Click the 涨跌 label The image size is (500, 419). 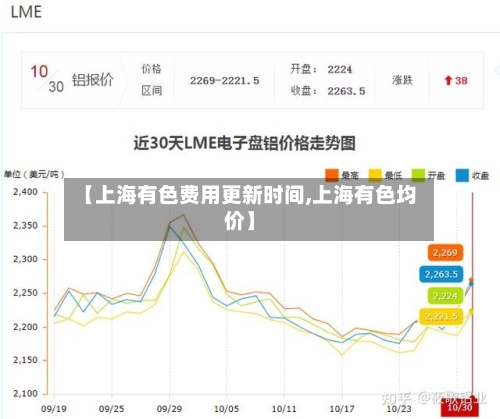click(402, 80)
